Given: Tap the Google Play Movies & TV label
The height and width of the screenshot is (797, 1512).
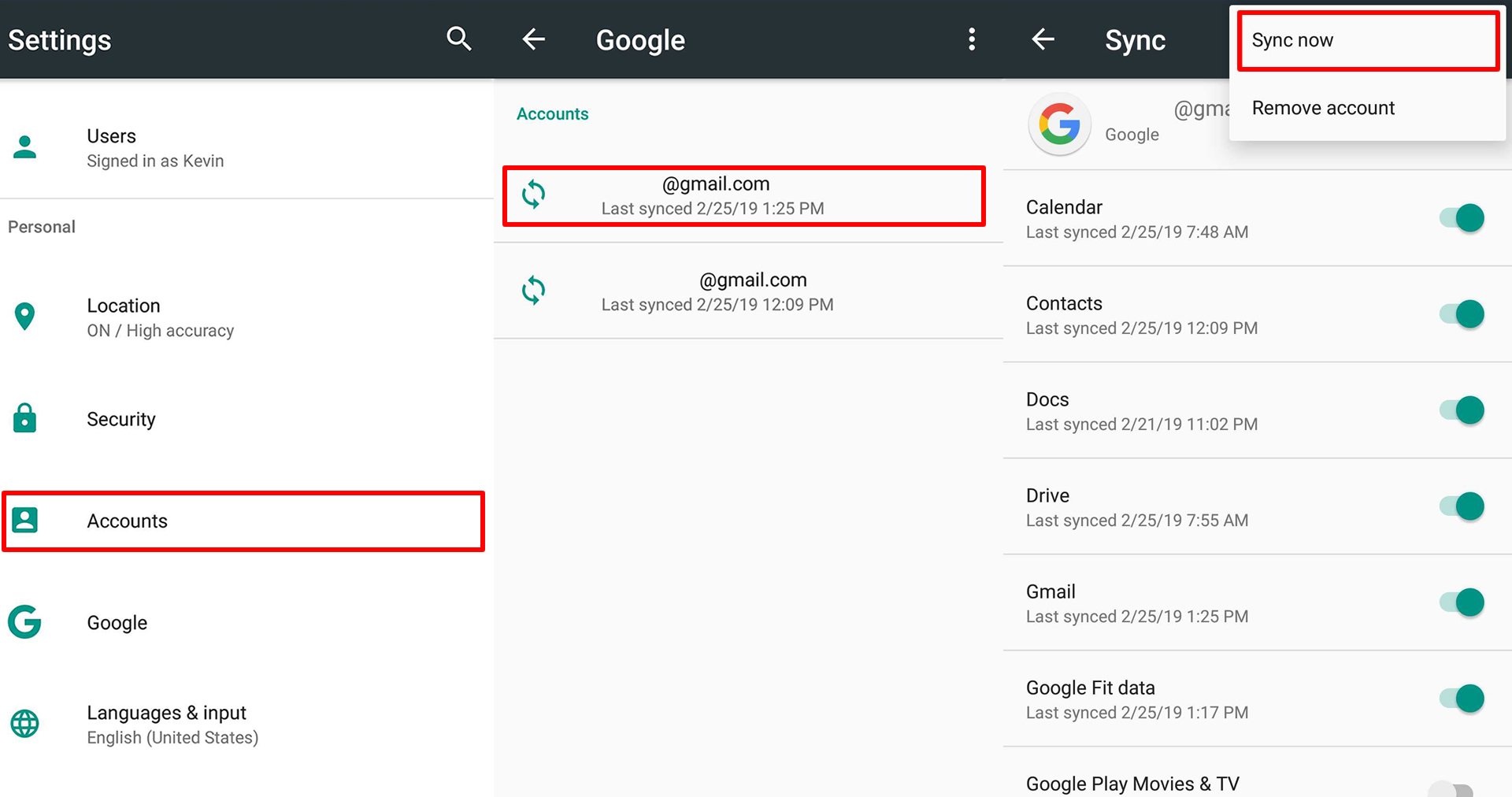Looking at the screenshot, I should coord(1132,784).
